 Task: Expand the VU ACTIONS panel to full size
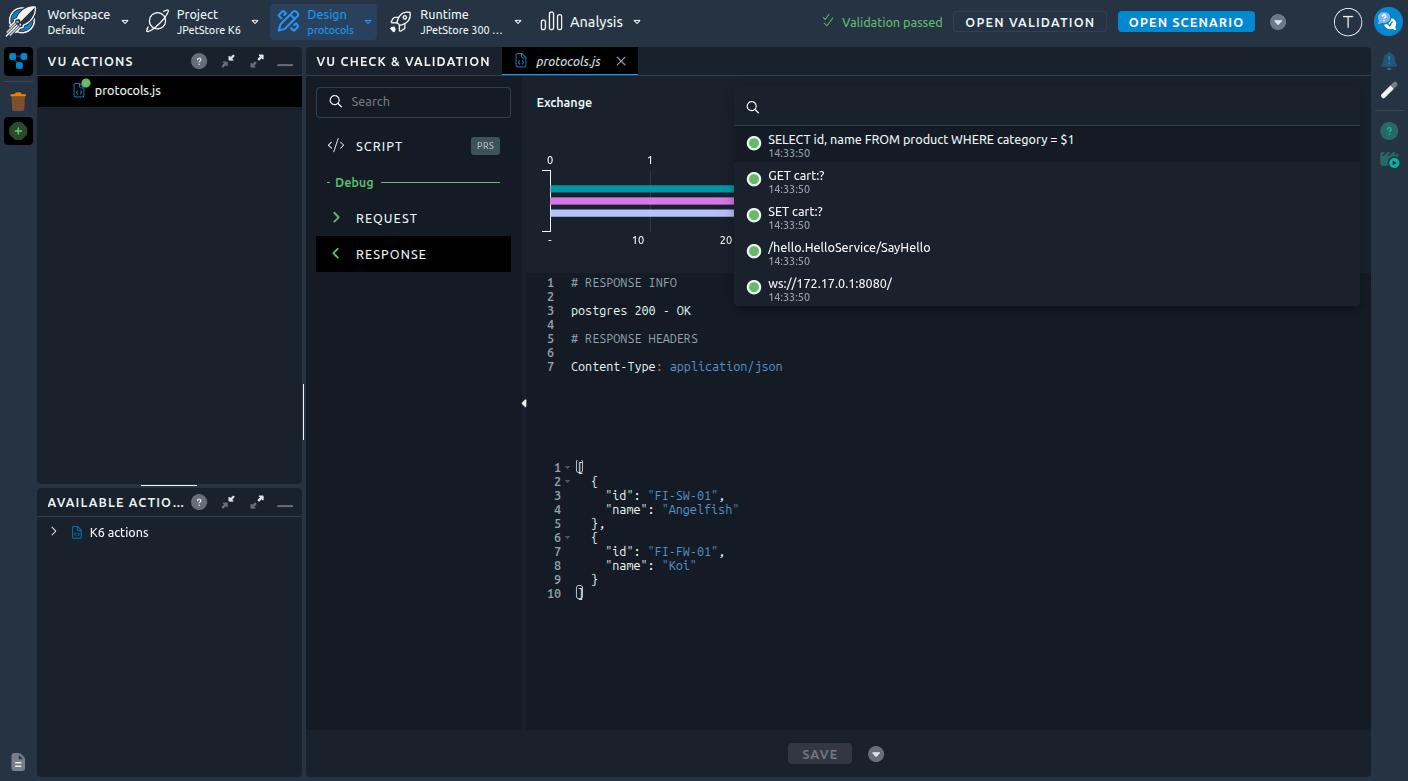(257, 61)
